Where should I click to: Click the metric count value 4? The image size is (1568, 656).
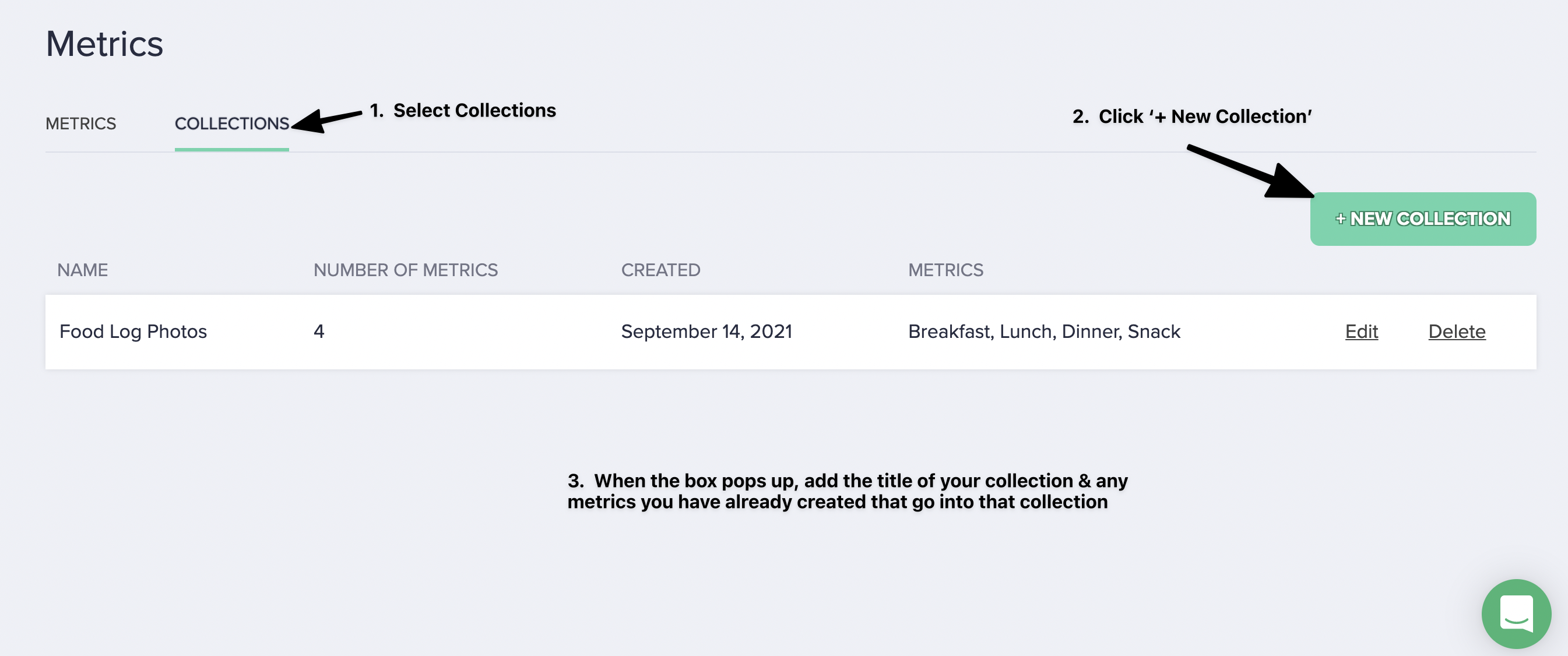[319, 331]
